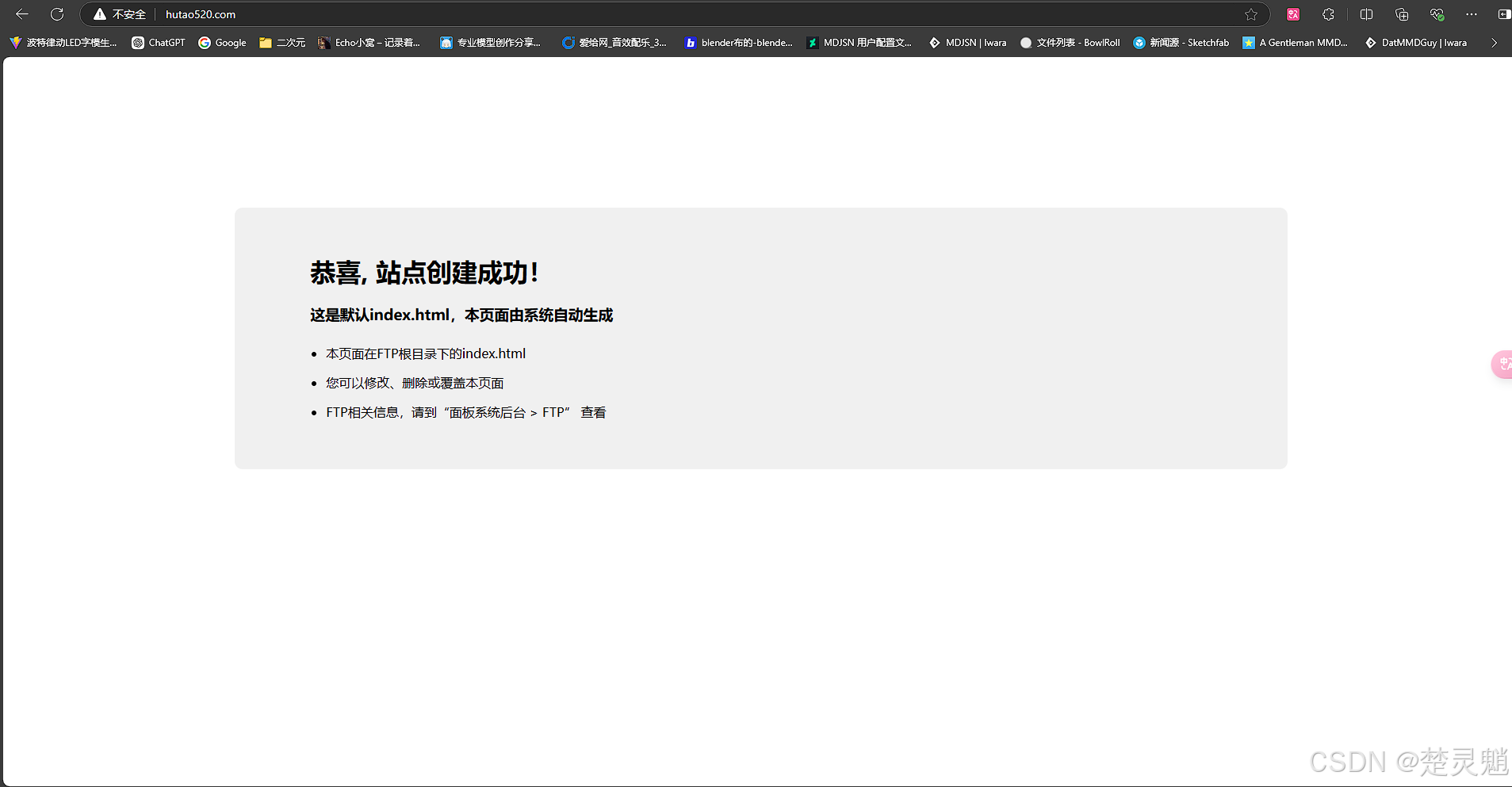
Task: Open the MDJSN | Iwara bookmark
Action: (x=968, y=43)
